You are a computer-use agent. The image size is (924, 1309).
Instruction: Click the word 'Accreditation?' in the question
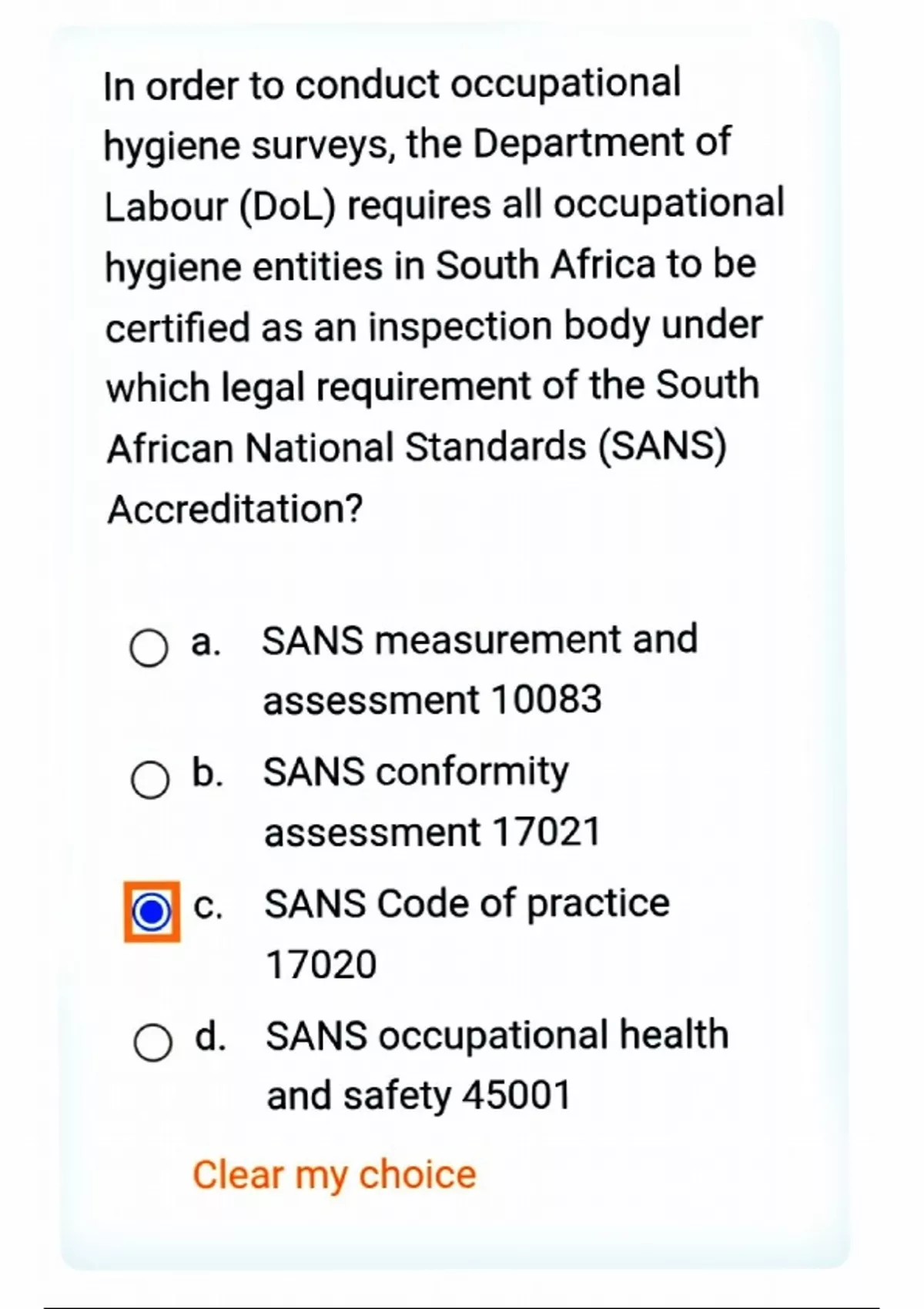pos(235,509)
